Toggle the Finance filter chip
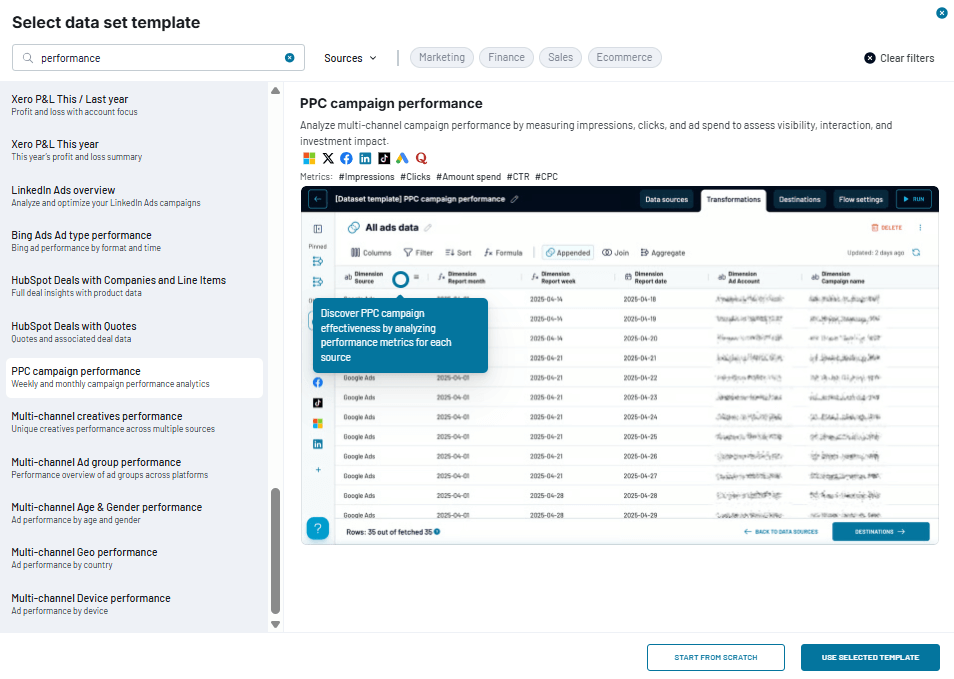954x679 pixels. click(506, 57)
